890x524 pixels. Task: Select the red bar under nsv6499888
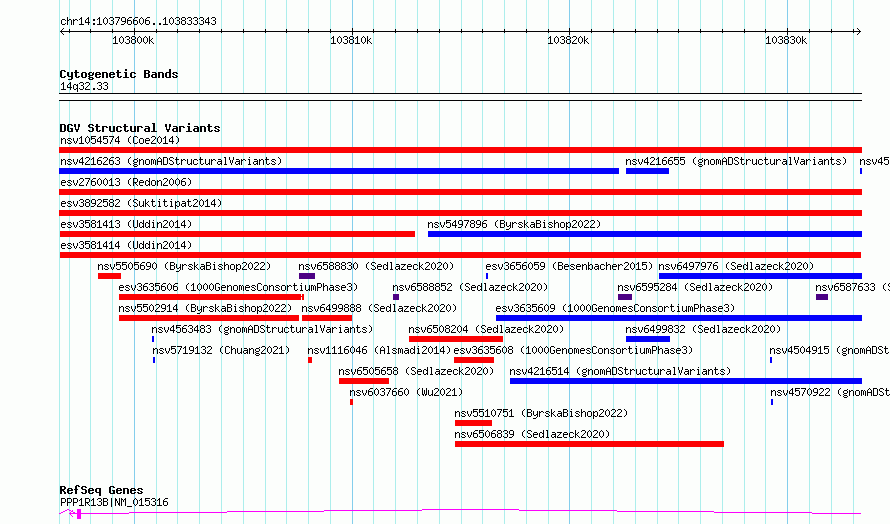coord(327,318)
